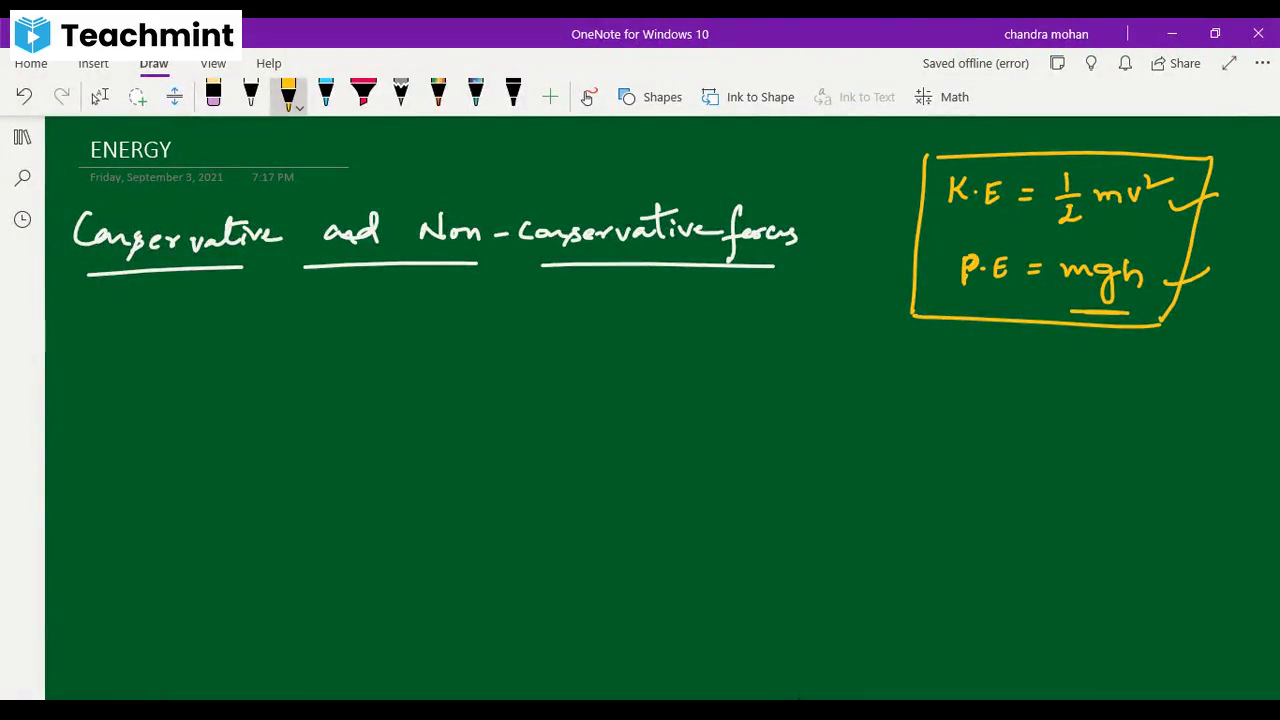Toggle the Ink to Shape option
This screenshot has width=1280, height=720.
click(748, 97)
